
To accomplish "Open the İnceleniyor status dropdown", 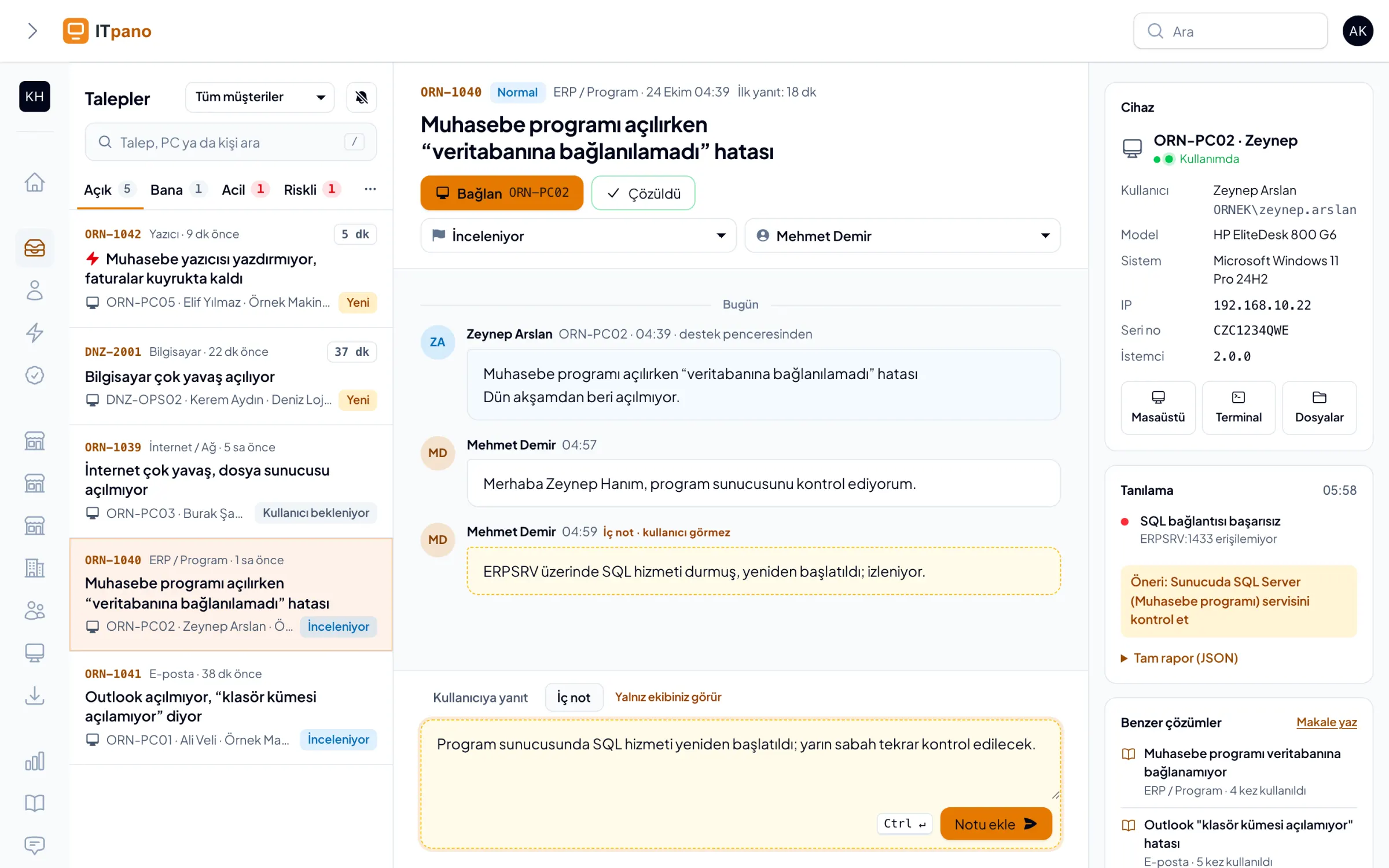I will coord(578,236).
